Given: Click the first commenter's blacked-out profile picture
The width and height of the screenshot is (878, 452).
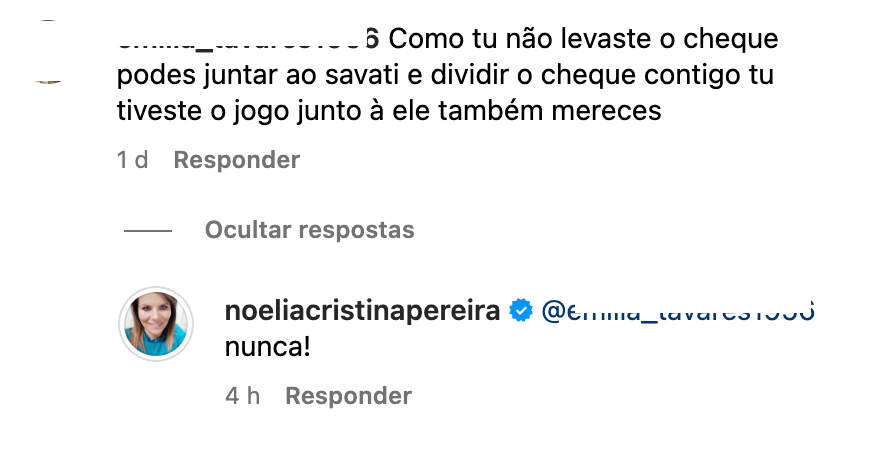Looking at the screenshot, I should coord(44,50).
